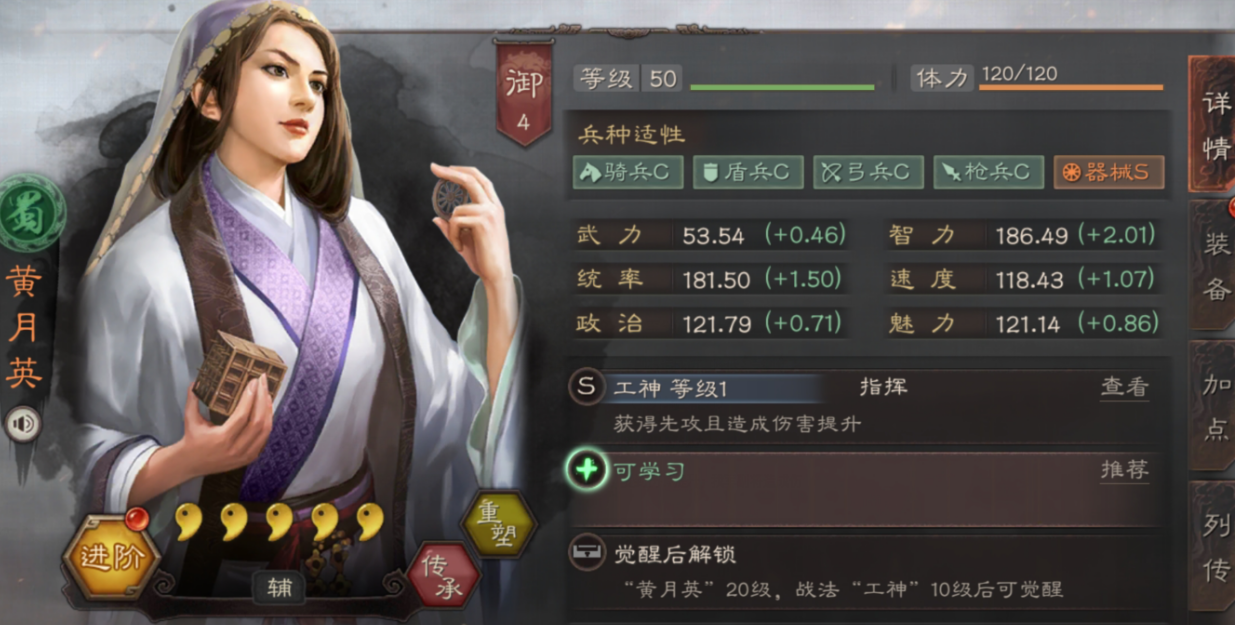
Task: Click 查看 next to 工神 skill
Action: [x=1125, y=387]
